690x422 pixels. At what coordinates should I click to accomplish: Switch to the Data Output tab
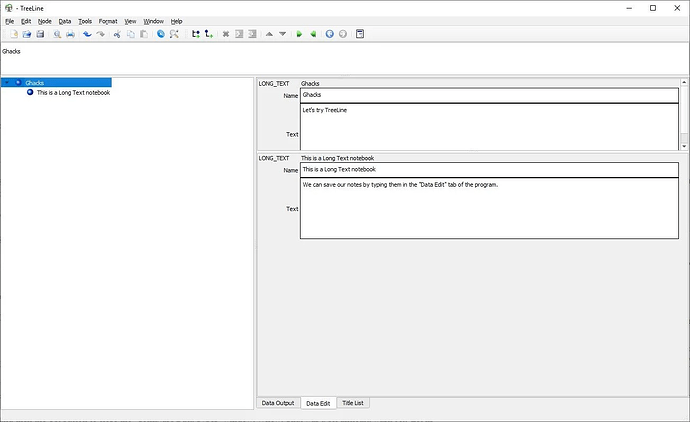pos(278,403)
